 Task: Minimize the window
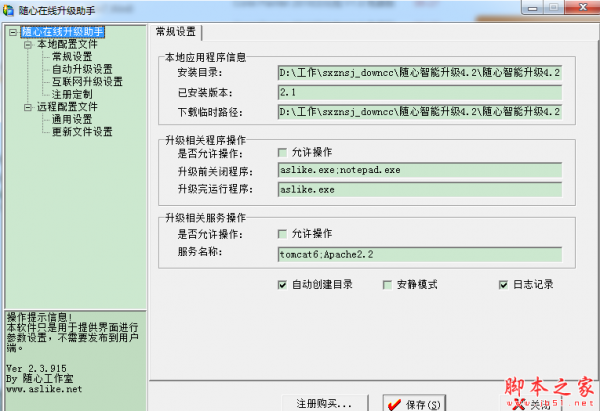[x=532, y=8]
